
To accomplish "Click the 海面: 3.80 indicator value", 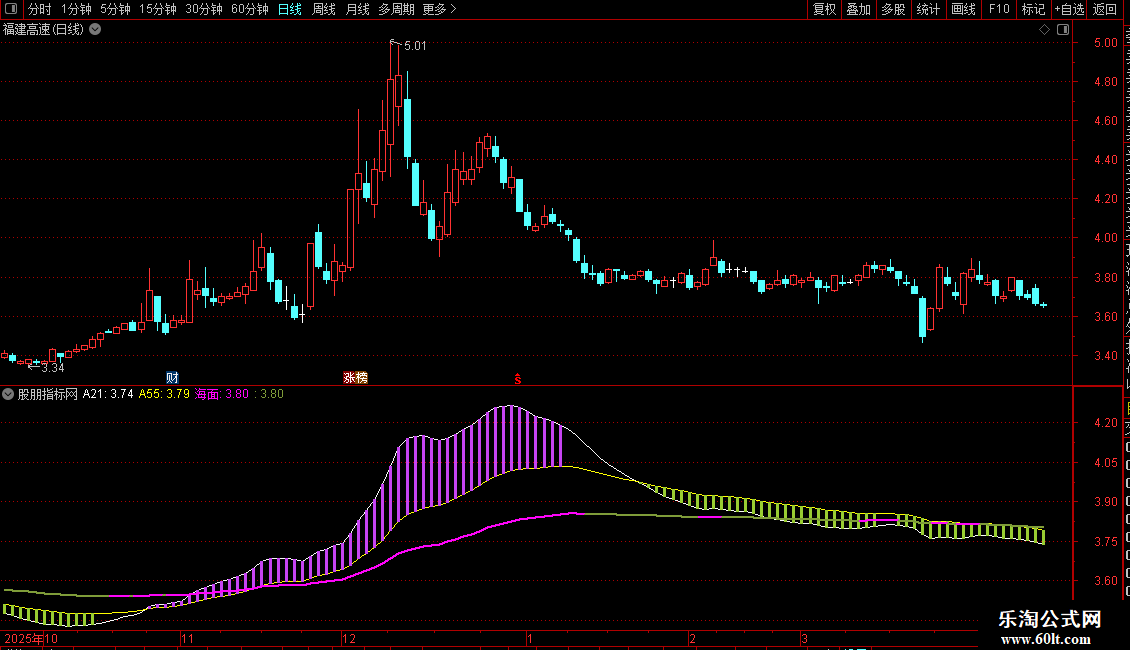I will [x=222, y=394].
